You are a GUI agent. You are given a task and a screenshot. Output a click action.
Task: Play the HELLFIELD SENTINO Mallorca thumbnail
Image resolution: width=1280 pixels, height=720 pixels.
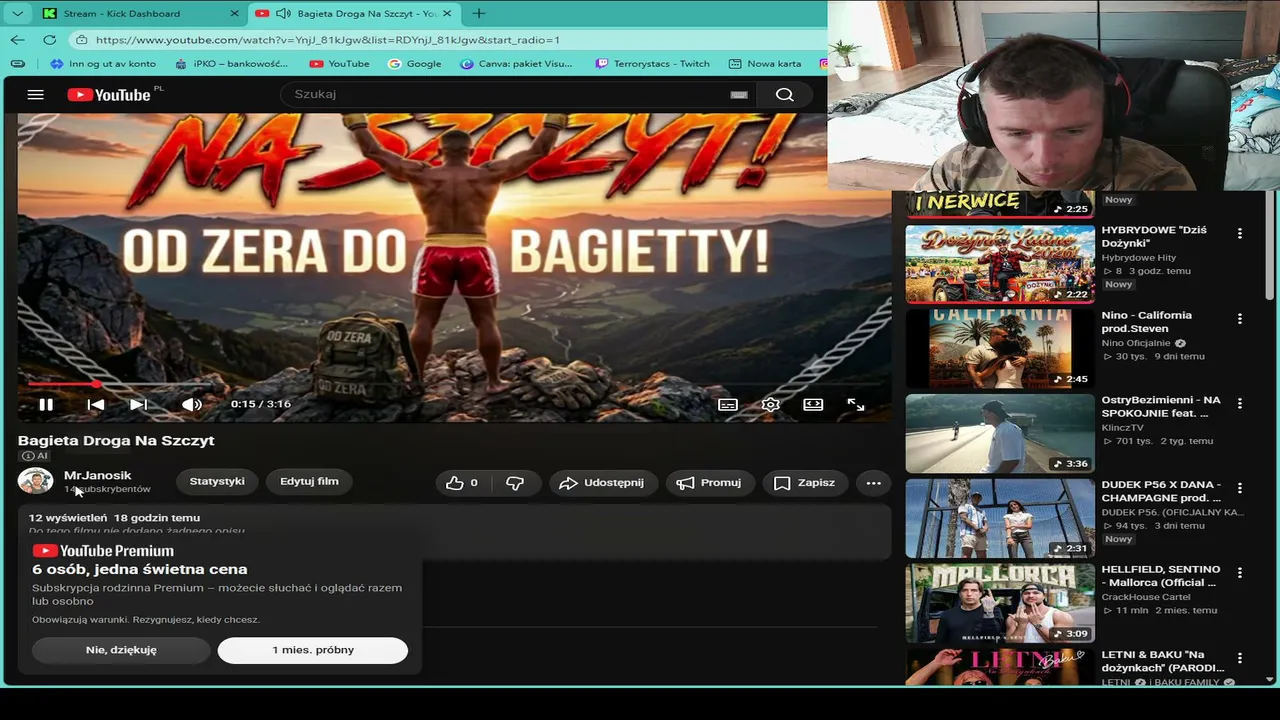click(x=1000, y=603)
